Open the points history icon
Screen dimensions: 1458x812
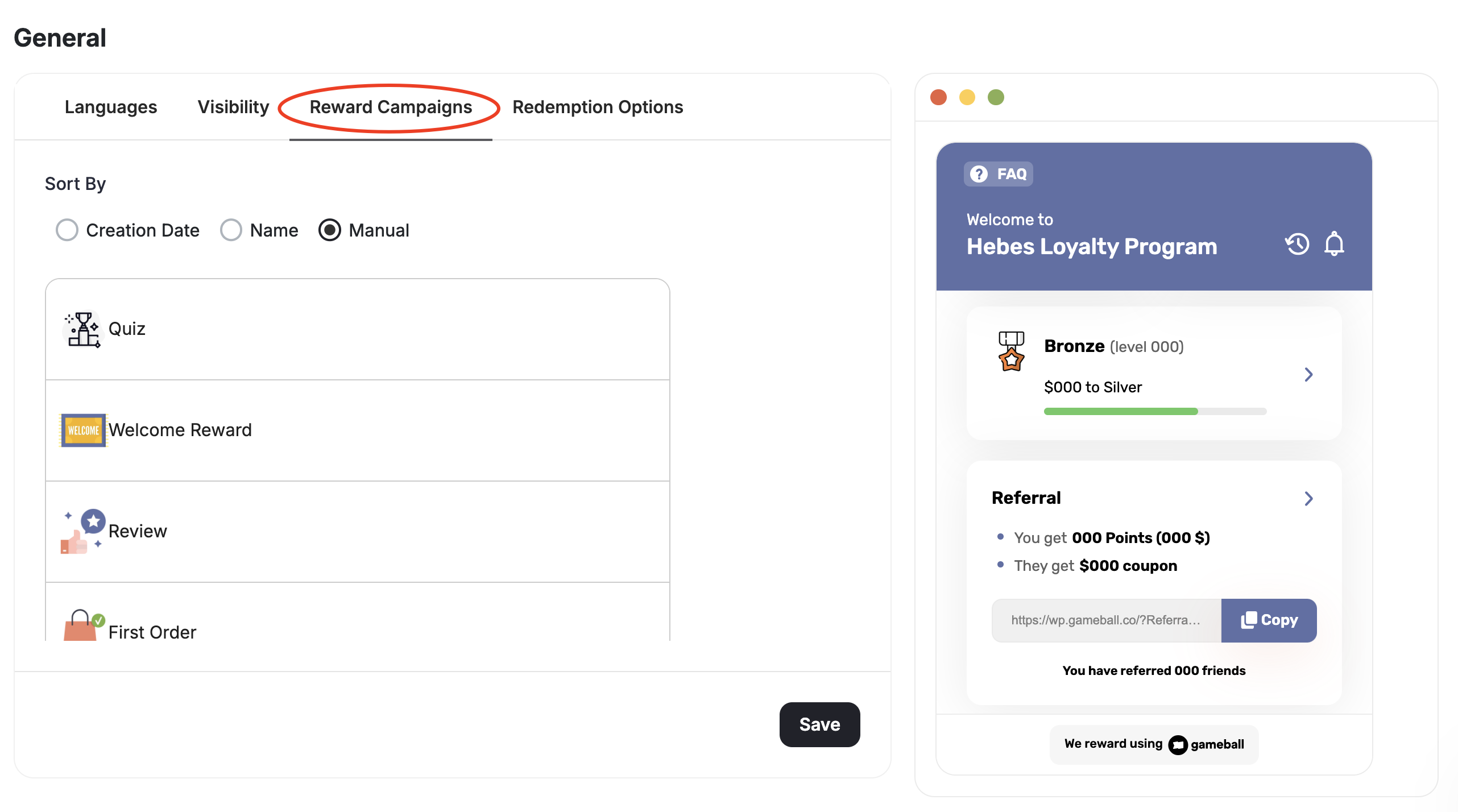(x=1297, y=244)
